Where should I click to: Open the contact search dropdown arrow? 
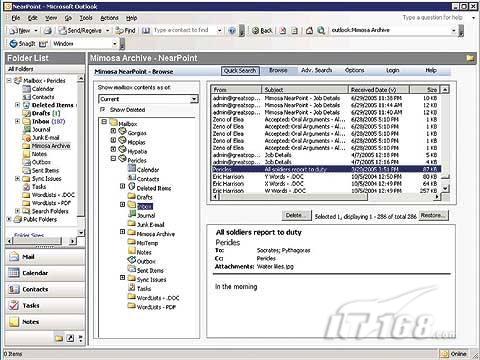pos(219,30)
